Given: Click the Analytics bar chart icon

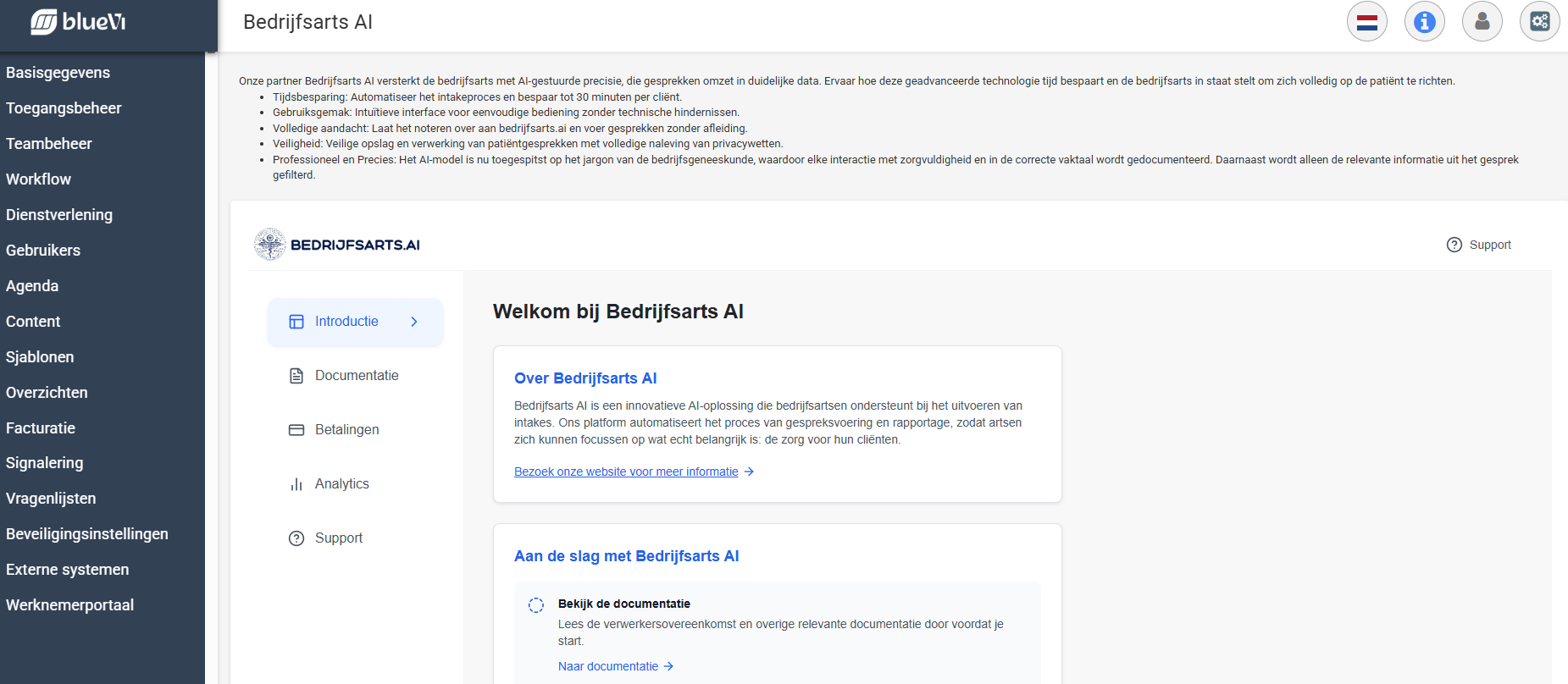Looking at the screenshot, I should pyautogui.click(x=296, y=484).
